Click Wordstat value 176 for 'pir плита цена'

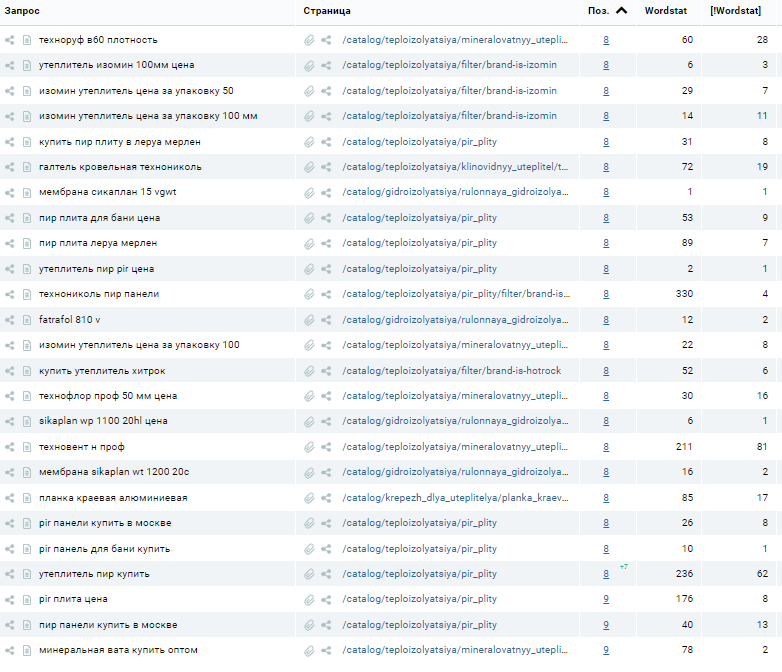tap(684, 599)
